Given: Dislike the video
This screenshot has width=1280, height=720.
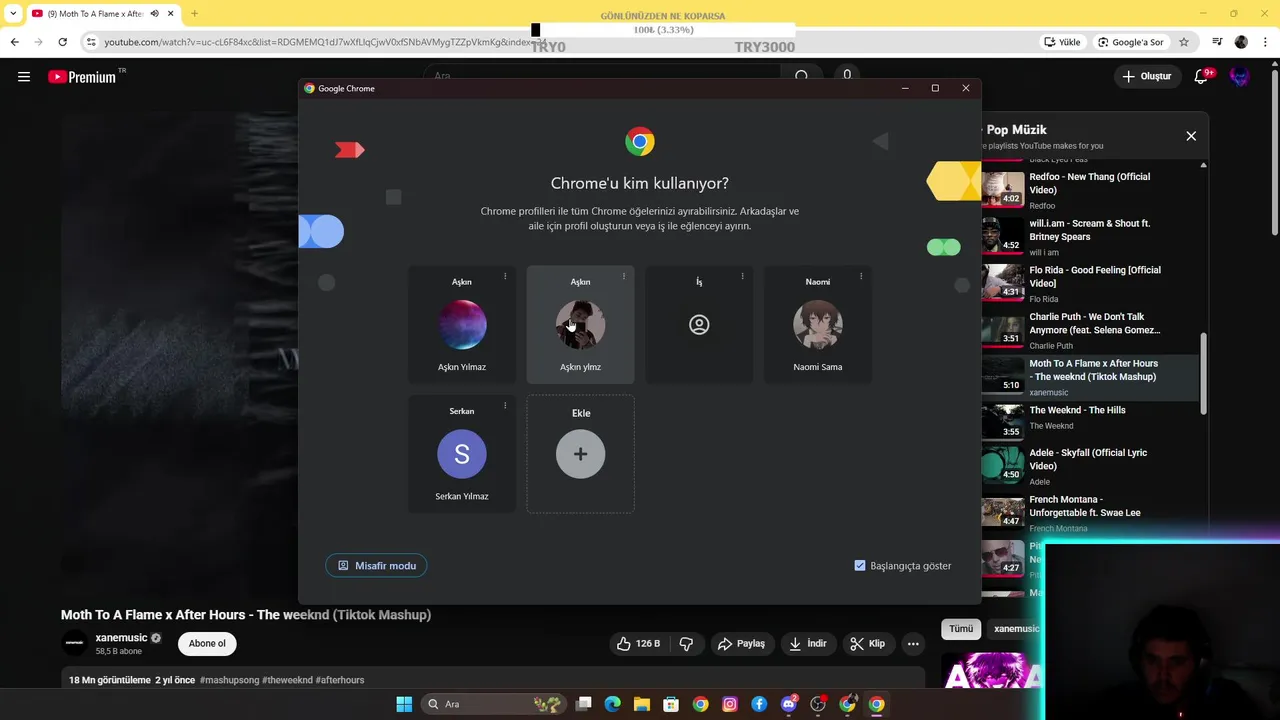Looking at the screenshot, I should click(x=686, y=644).
